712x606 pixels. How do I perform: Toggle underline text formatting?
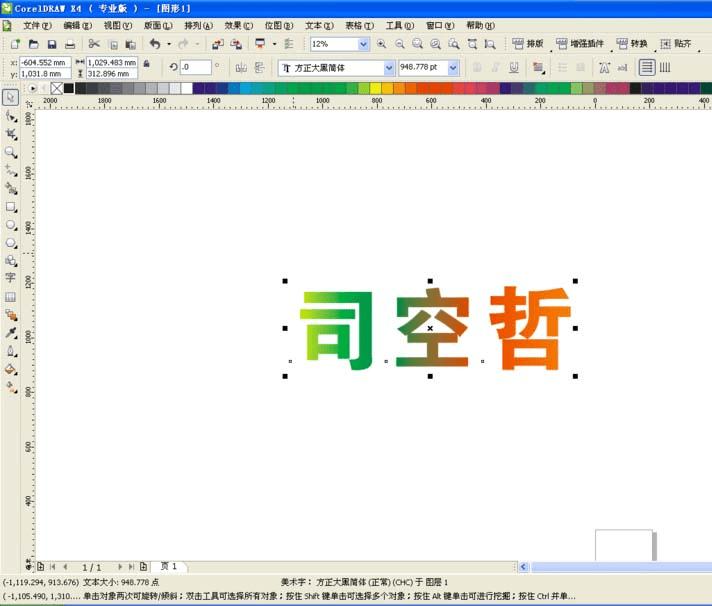coord(514,68)
